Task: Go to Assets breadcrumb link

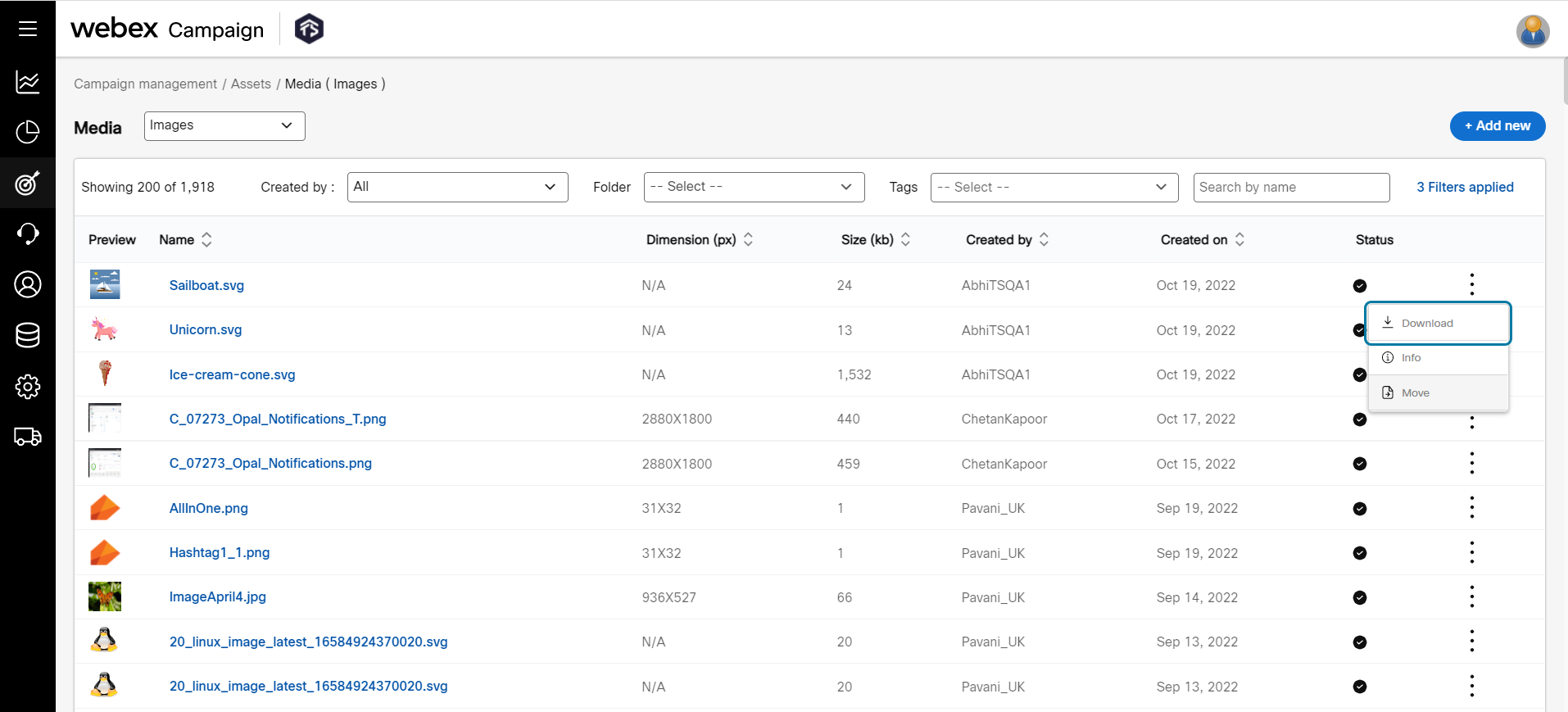Action: (x=251, y=84)
